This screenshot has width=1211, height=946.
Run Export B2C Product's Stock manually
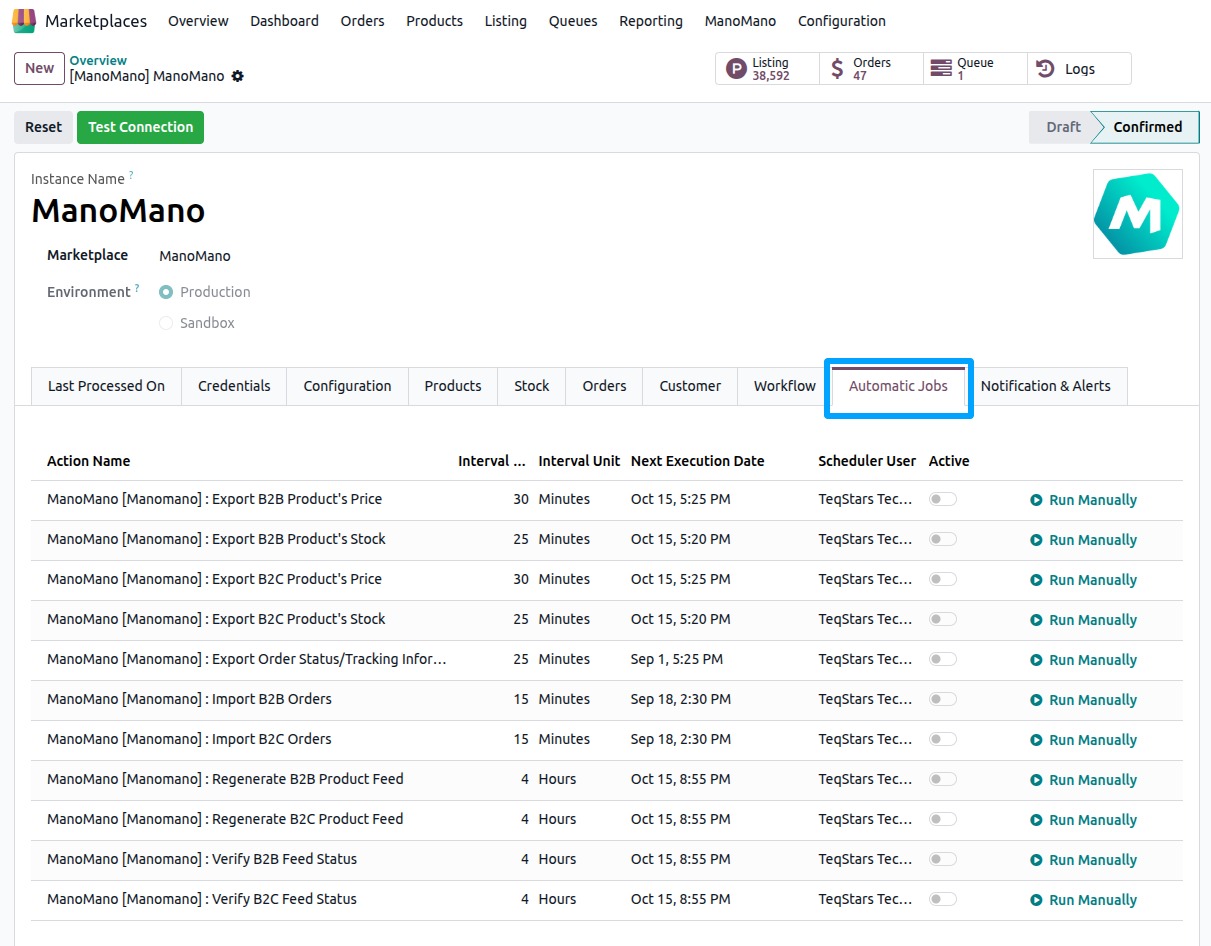(1084, 620)
